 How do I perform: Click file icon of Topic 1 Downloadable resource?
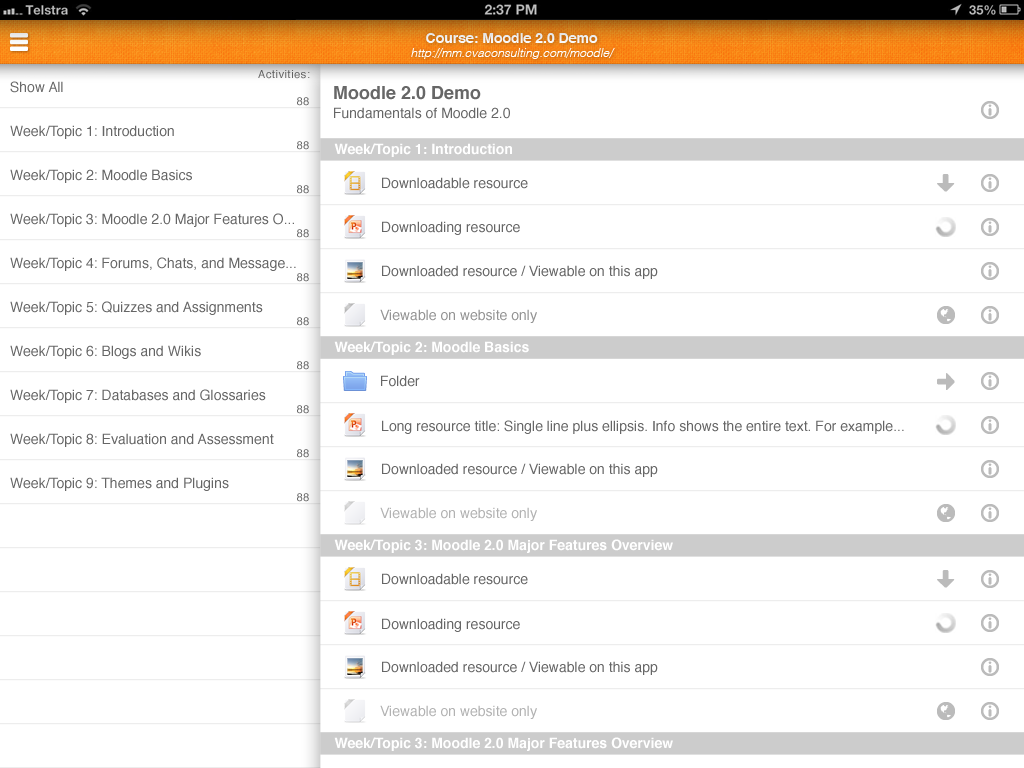coord(355,183)
